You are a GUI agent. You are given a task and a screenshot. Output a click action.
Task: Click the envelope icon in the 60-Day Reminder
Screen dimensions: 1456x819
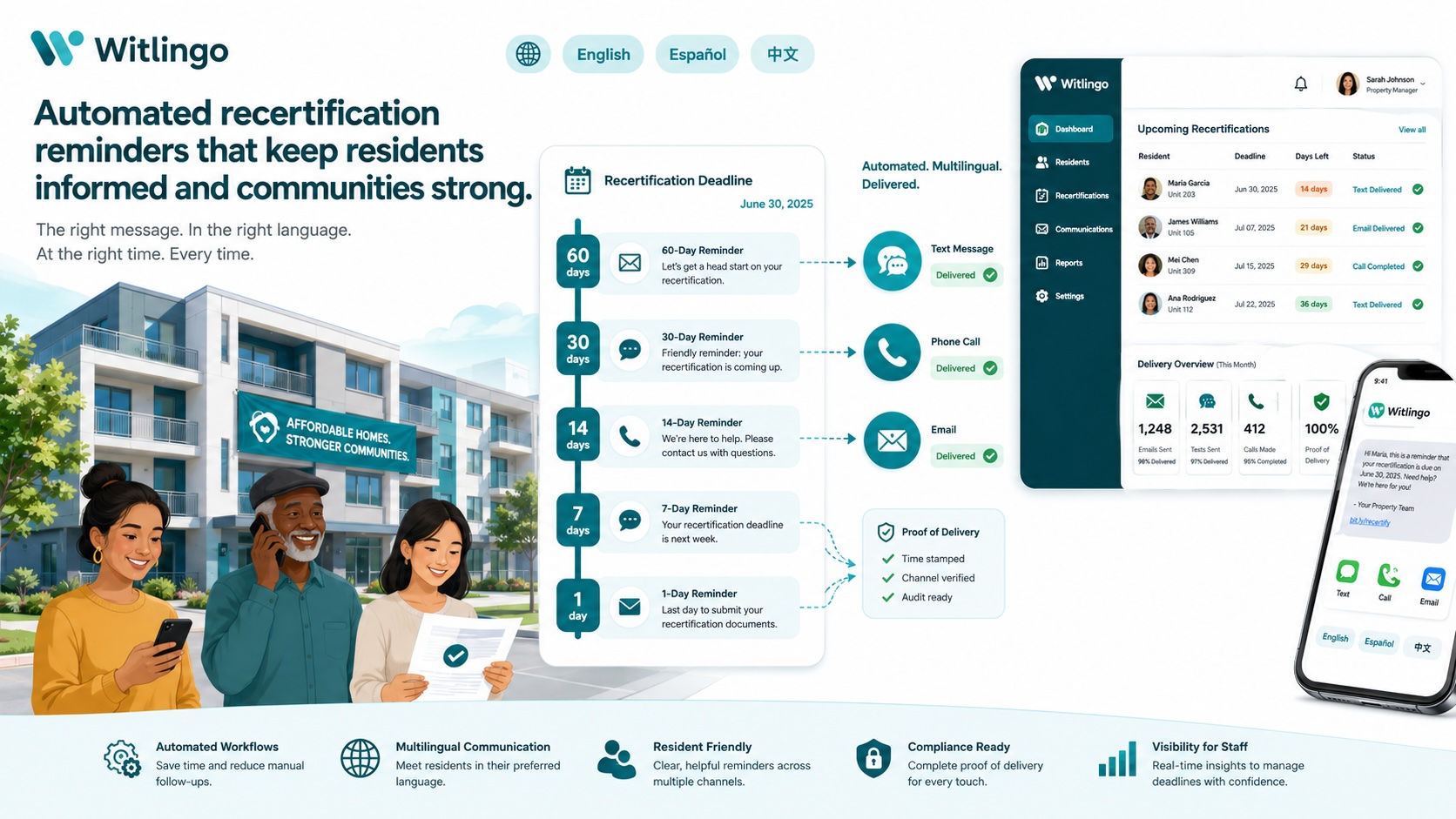pyautogui.click(x=630, y=263)
